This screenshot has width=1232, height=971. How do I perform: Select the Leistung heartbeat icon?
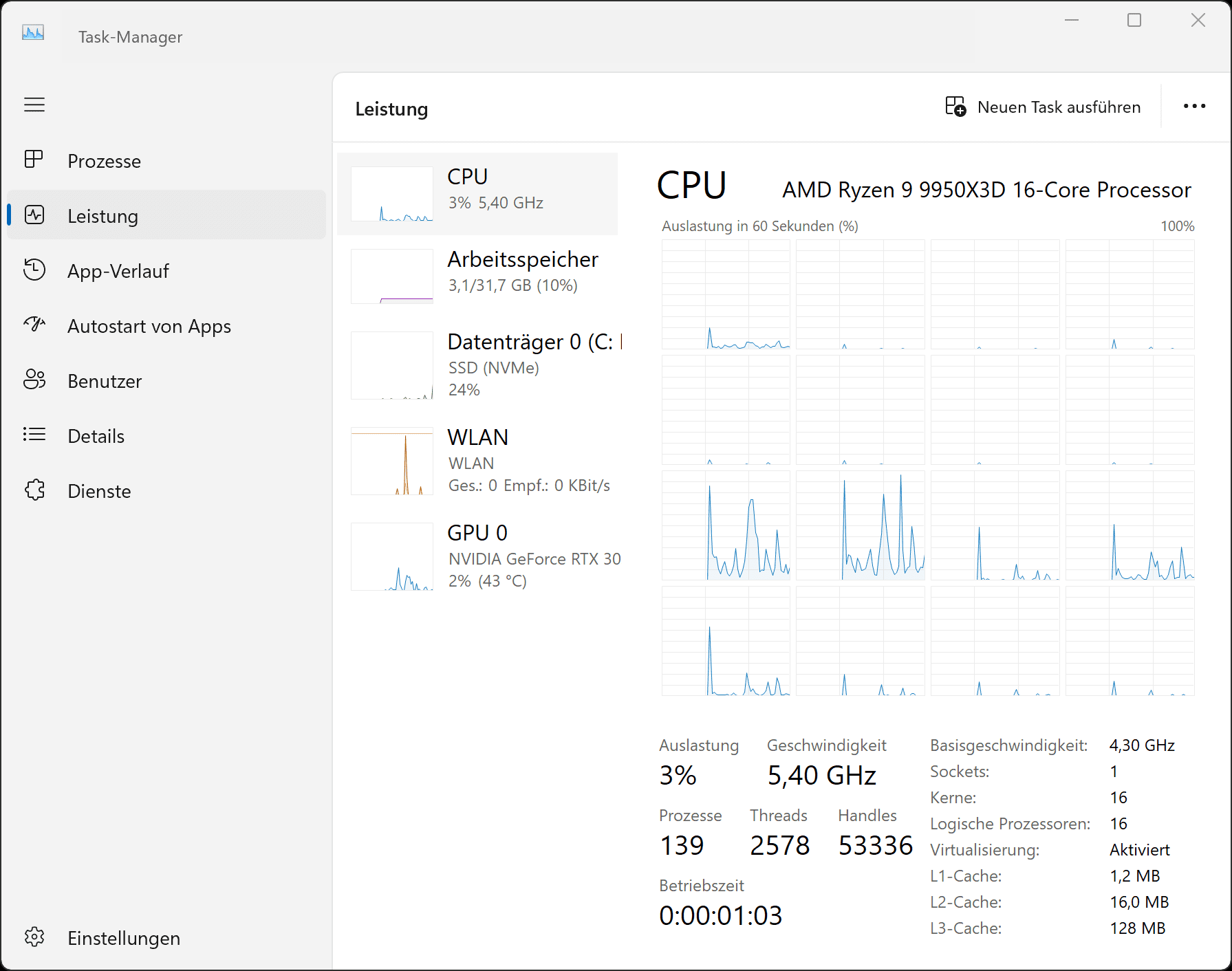pyautogui.click(x=34, y=215)
